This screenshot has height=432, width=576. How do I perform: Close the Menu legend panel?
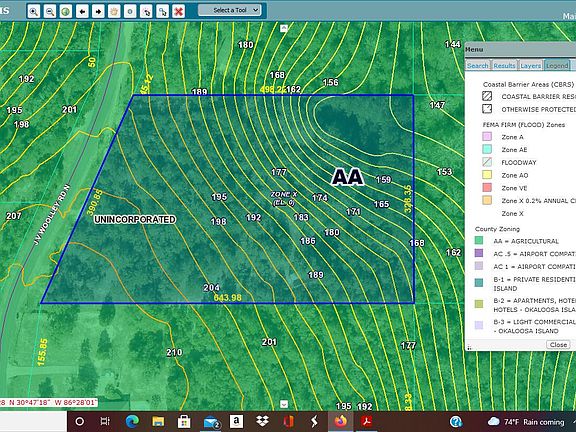click(x=558, y=345)
